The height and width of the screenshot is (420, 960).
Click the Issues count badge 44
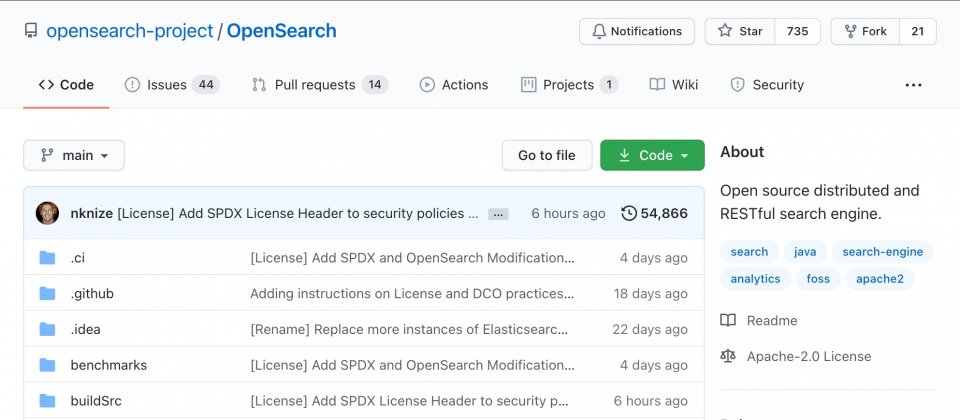pos(206,85)
